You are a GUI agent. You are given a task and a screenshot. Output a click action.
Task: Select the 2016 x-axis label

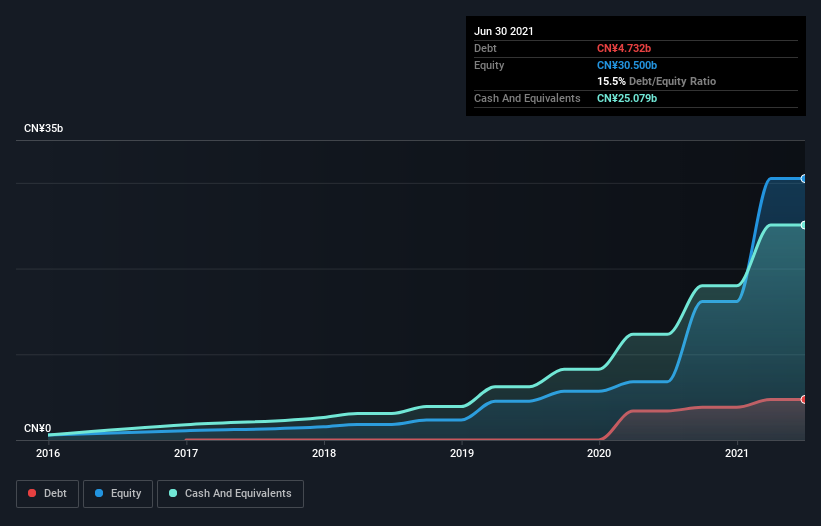coord(48,453)
